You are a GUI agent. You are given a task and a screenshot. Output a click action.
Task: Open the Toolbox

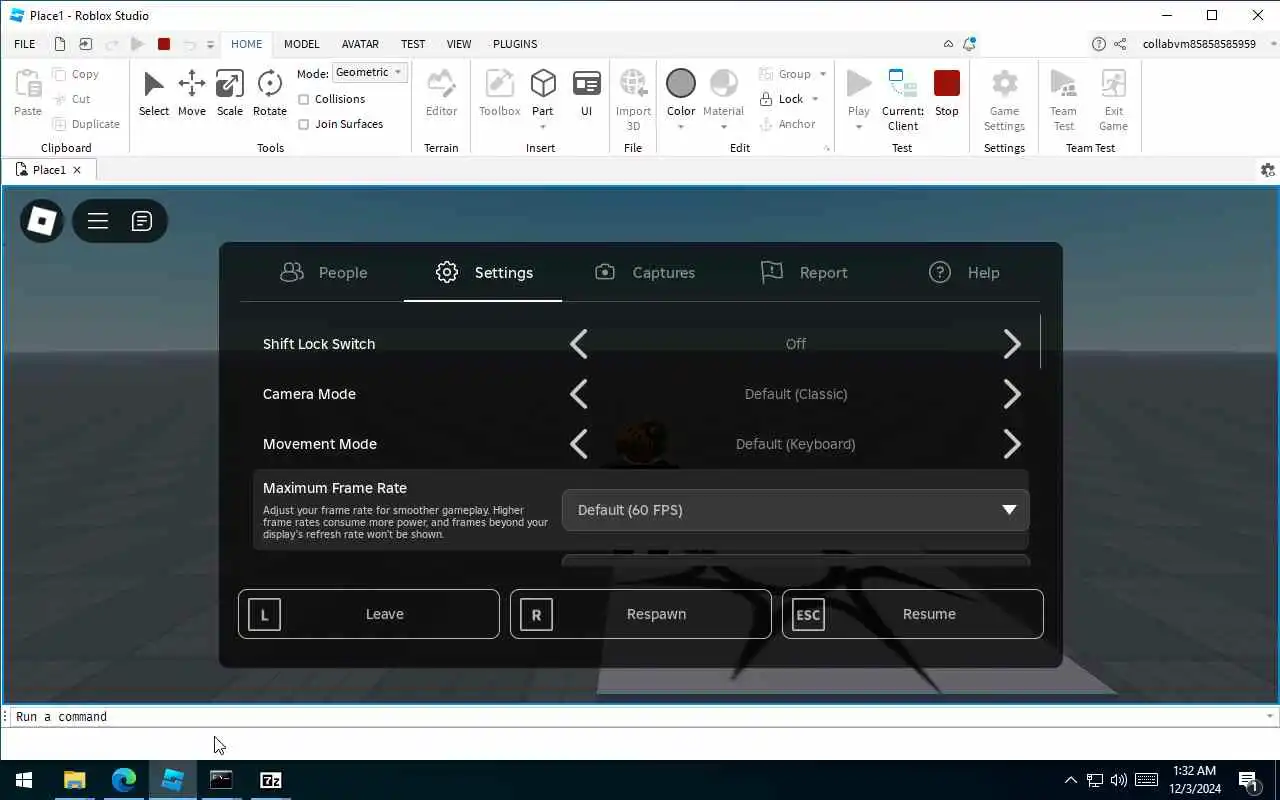click(x=499, y=94)
